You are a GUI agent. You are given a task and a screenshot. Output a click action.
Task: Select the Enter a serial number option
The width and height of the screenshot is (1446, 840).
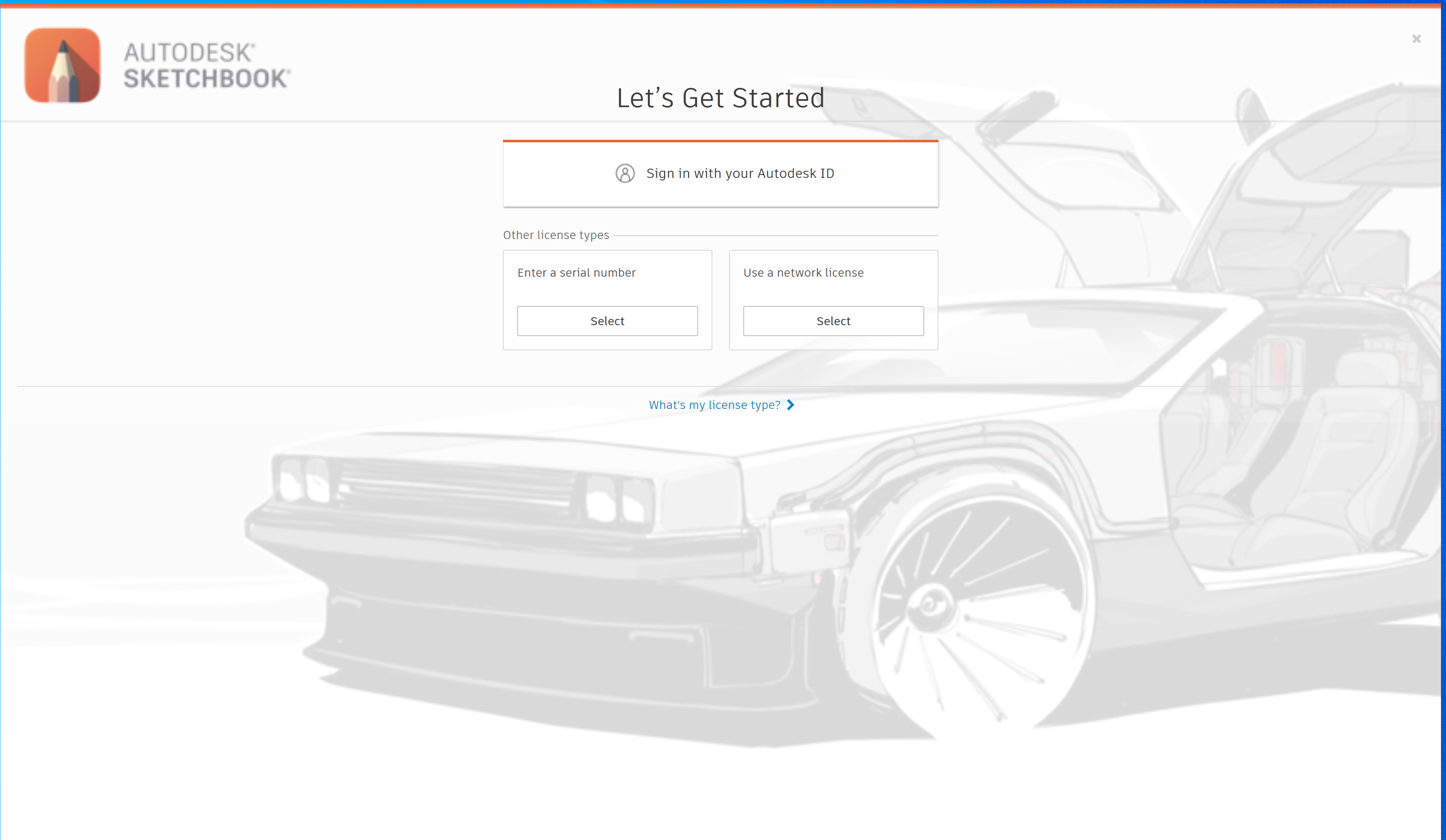tap(607, 321)
